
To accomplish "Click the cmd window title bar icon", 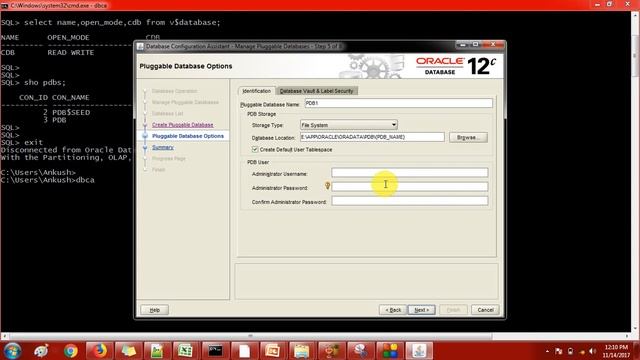I will pos(4,5).
